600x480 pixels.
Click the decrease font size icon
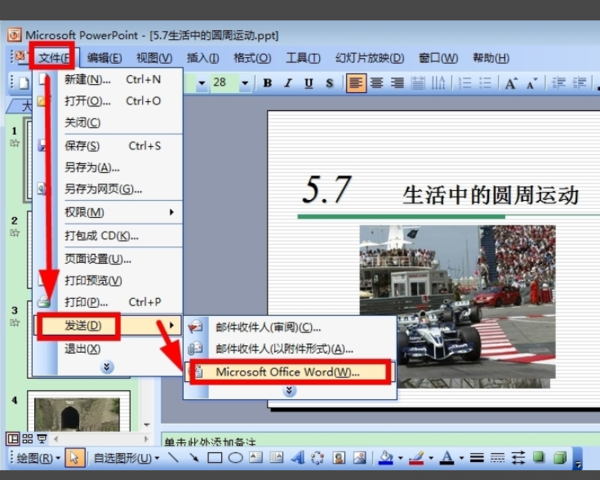532,83
